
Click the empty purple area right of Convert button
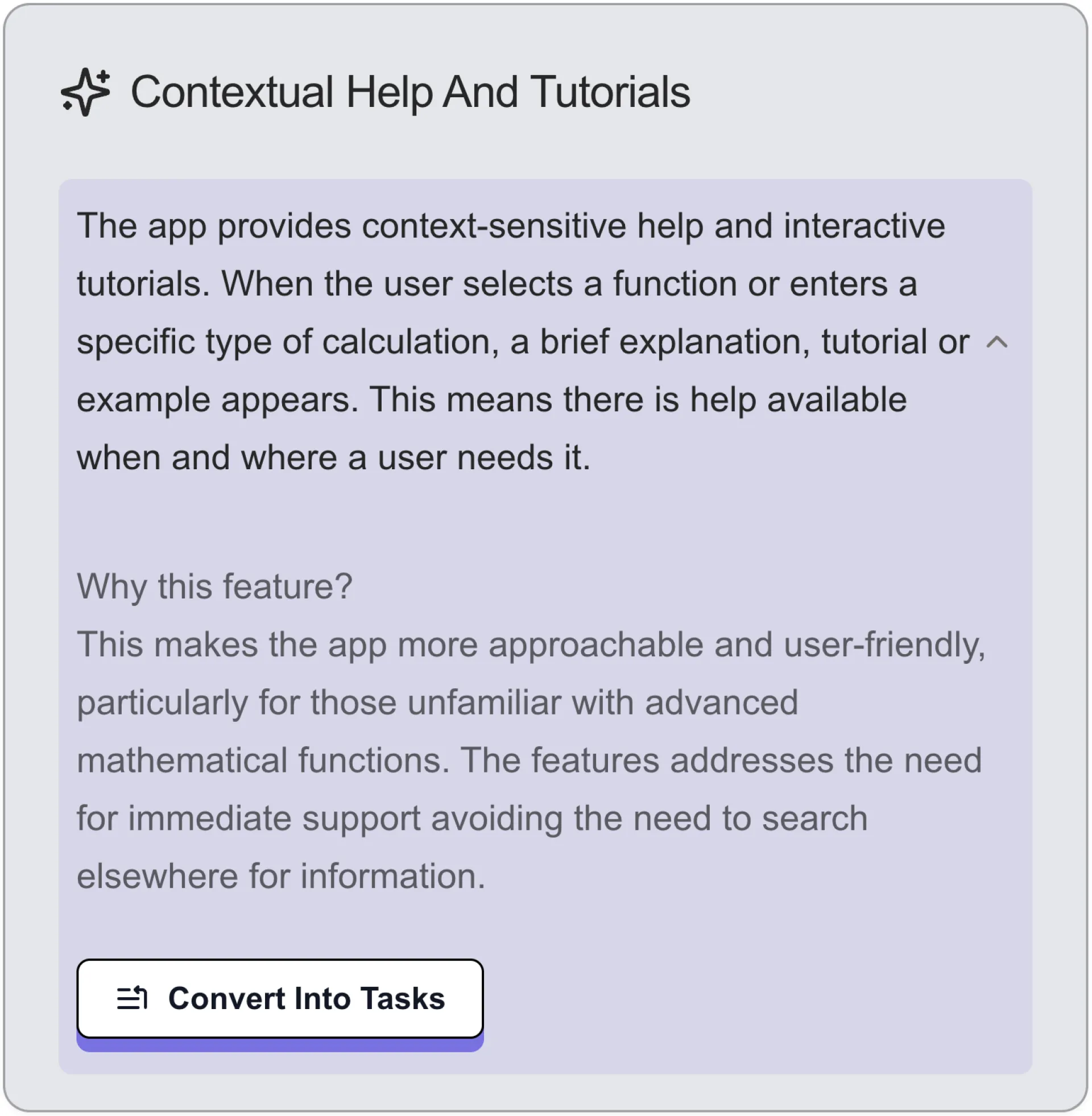tap(757, 998)
